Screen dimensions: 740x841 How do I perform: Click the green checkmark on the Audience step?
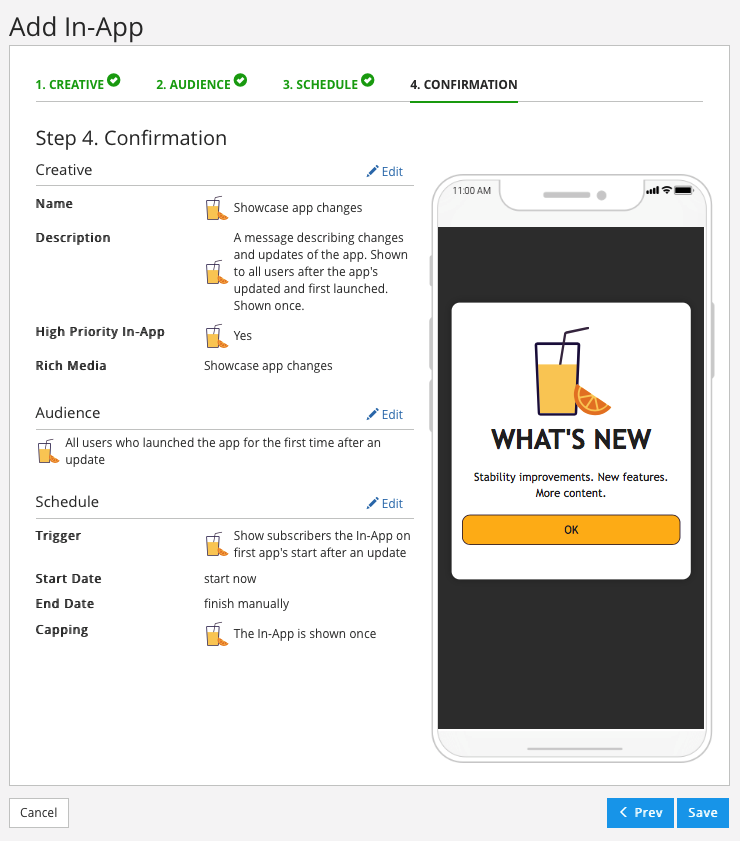click(x=240, y=80)
